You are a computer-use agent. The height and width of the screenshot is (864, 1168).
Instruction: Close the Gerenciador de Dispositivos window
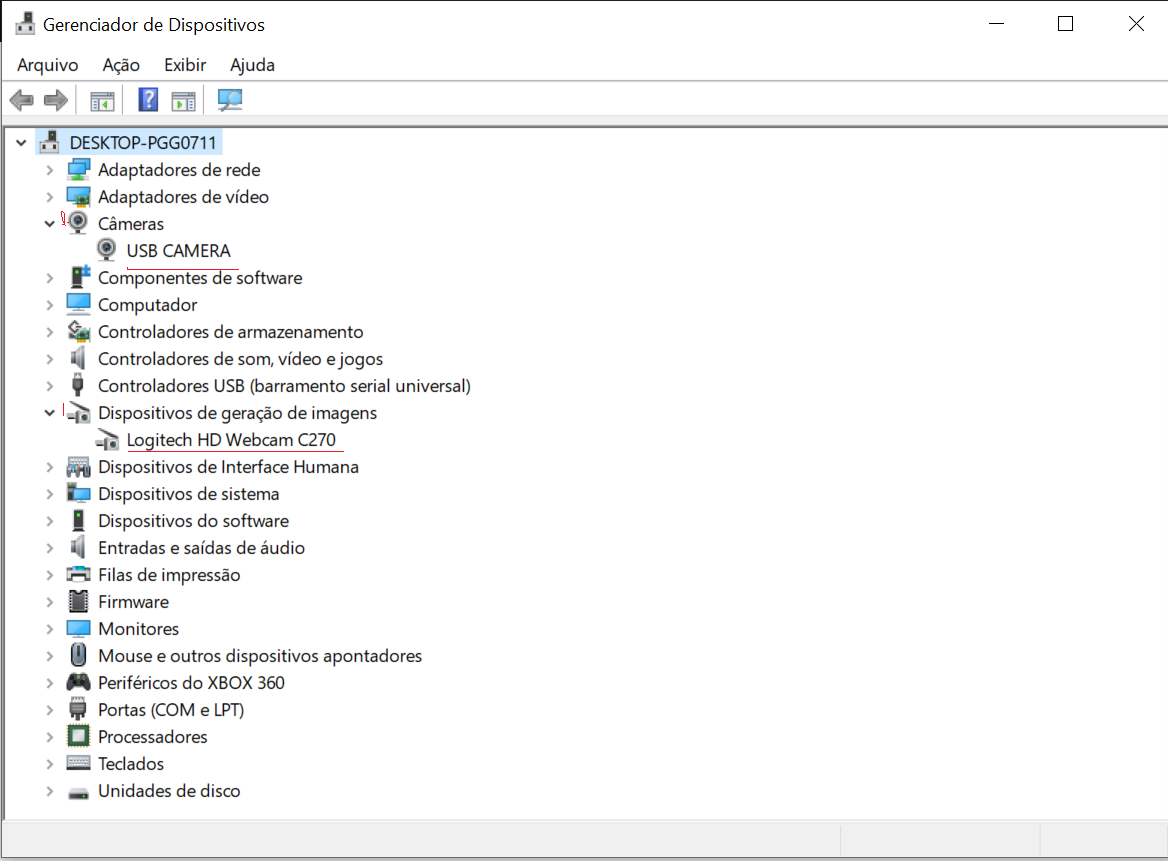point(1135,24)
